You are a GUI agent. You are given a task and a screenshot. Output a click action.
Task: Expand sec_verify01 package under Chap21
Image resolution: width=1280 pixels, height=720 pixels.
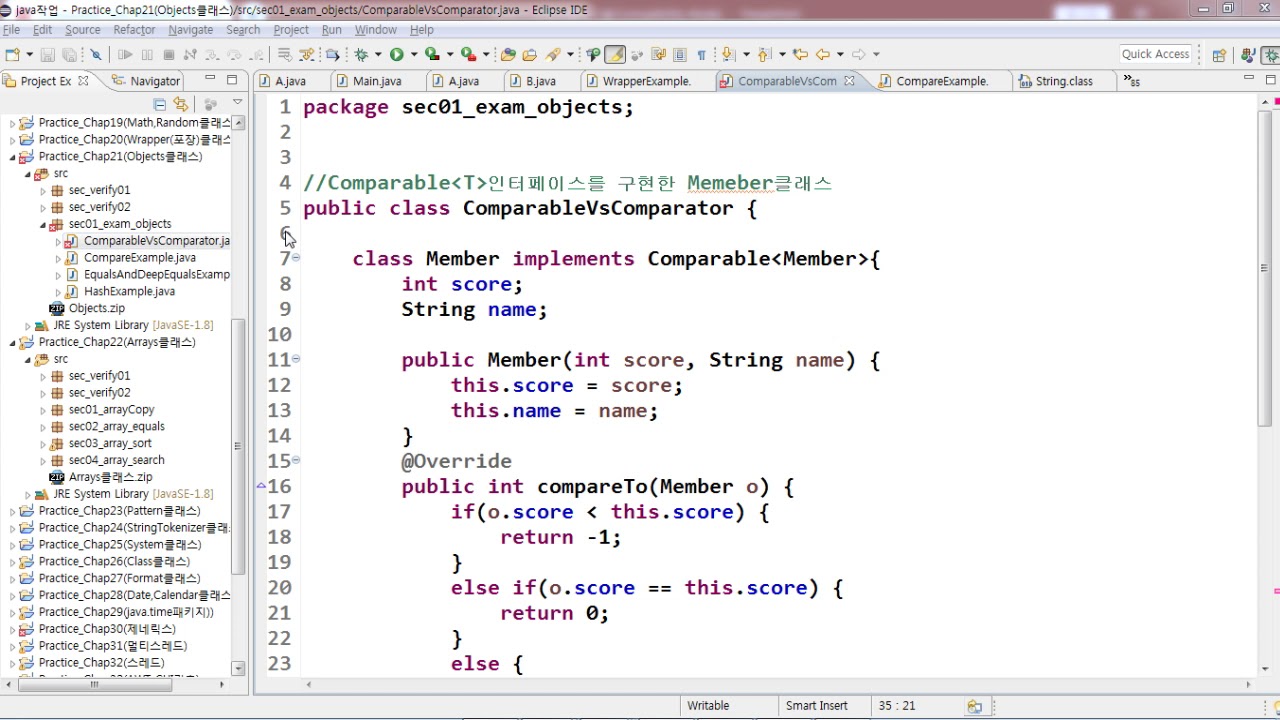tap(44, 191)
